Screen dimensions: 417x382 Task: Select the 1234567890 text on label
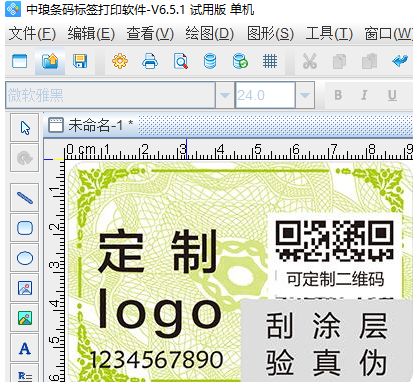pos(156,359)
